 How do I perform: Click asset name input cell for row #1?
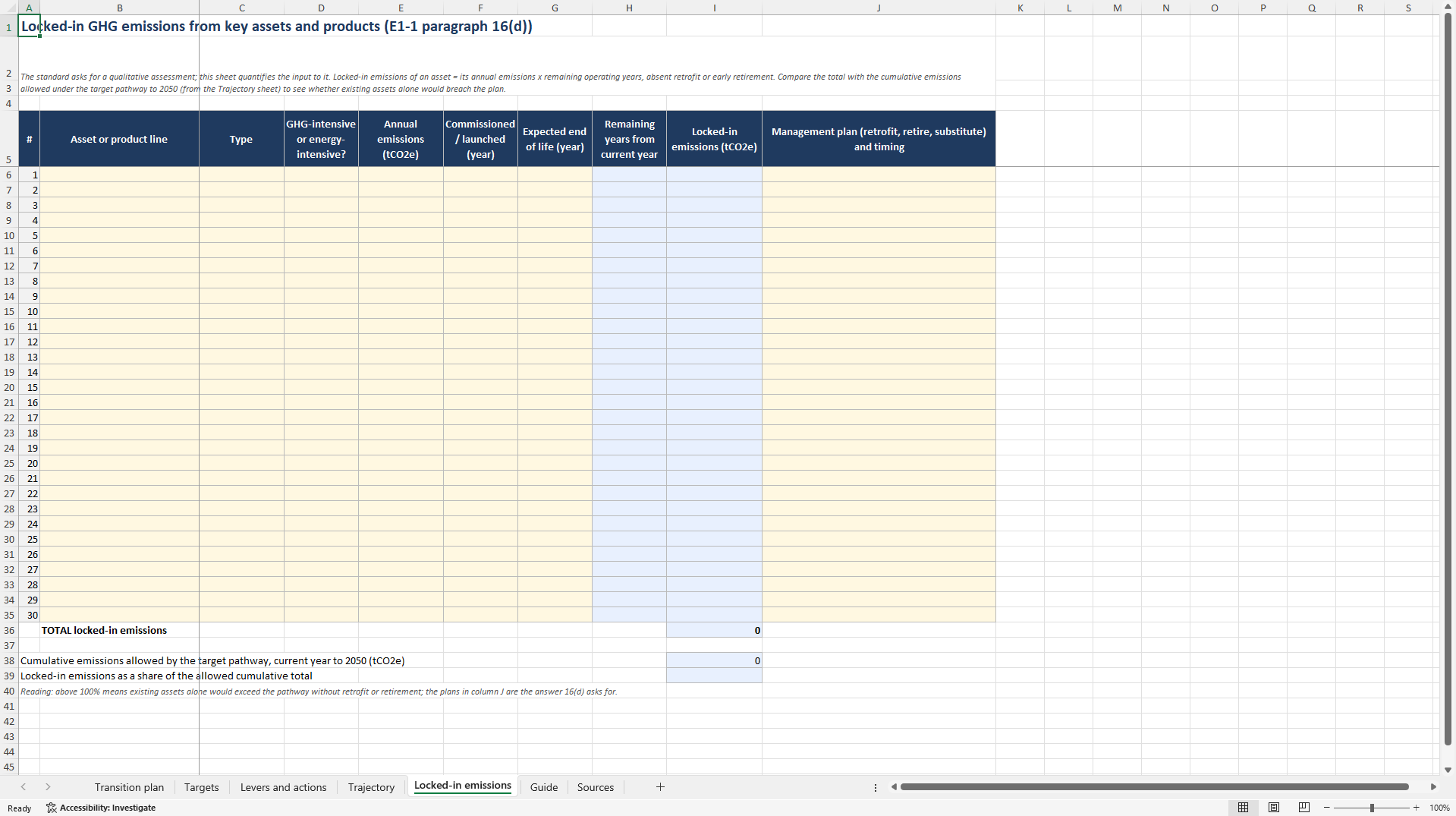pos(119,175)
